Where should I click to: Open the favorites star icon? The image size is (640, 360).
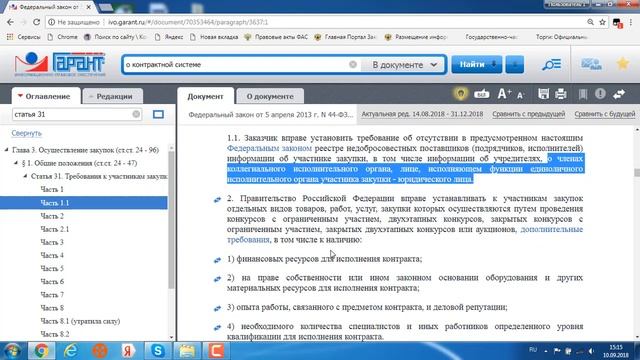622,64
